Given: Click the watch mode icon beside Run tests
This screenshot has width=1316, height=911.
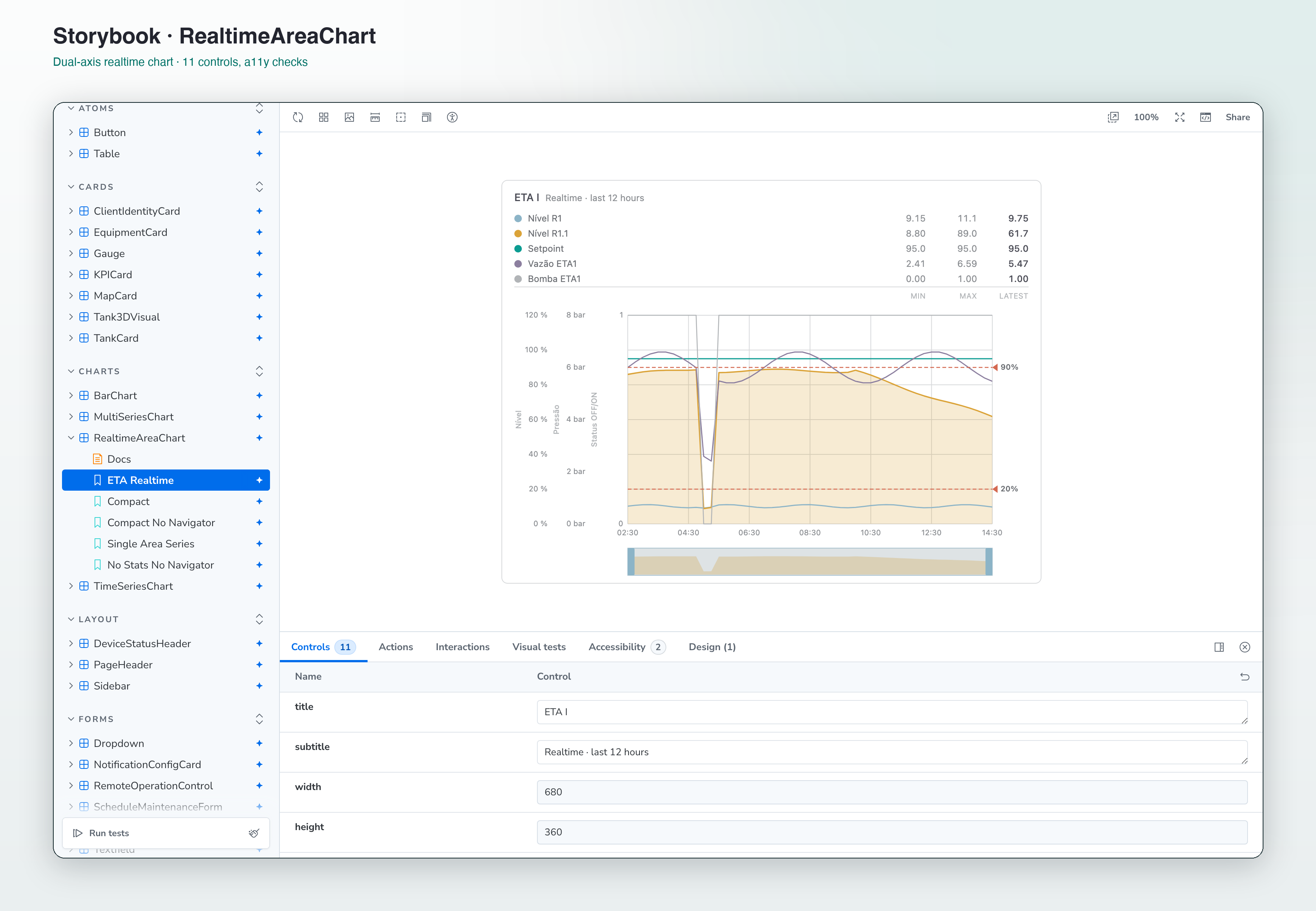Looking at the screenshot, I should click(x=254, y=833).
